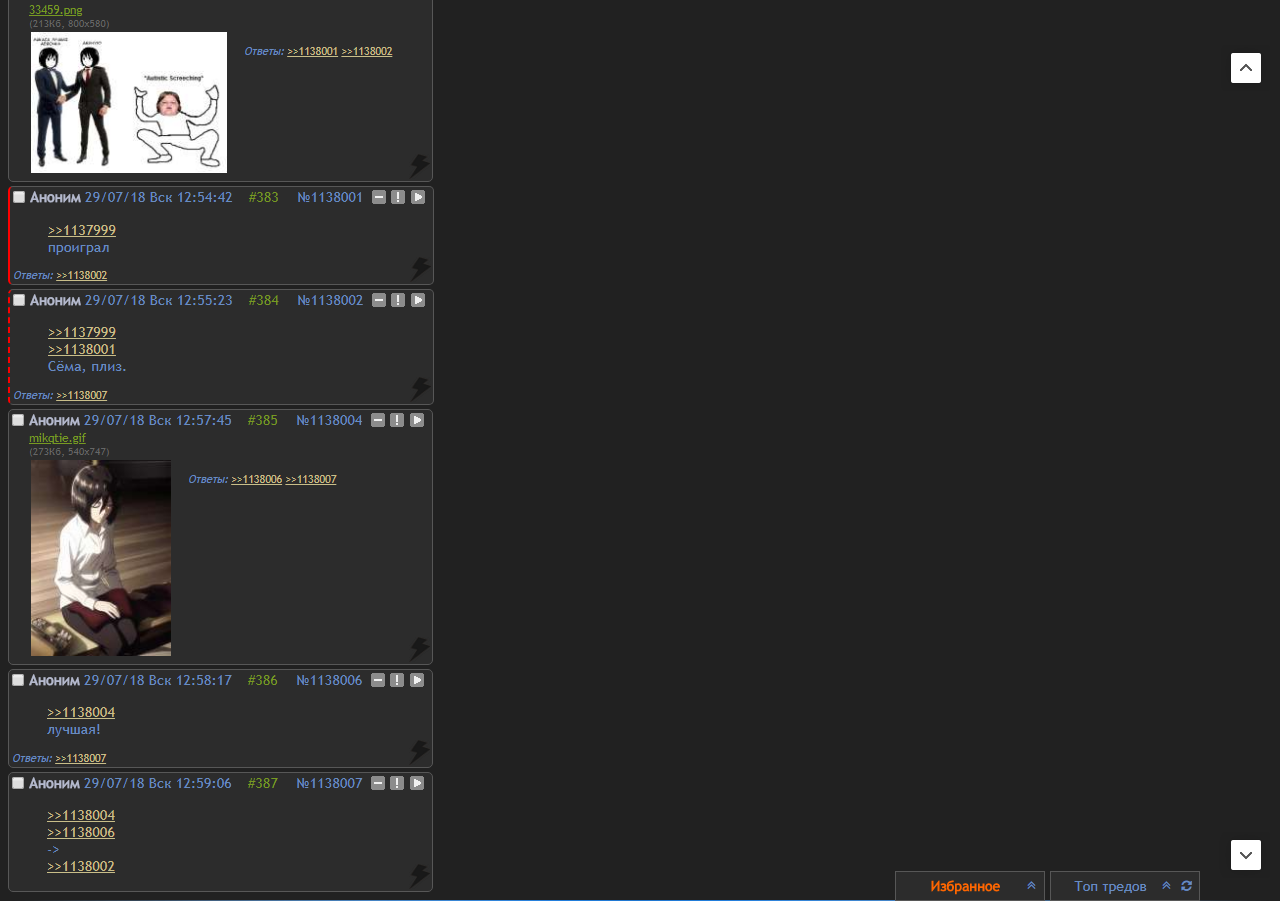The image size is (1280, 901).
Task: Report post №1138007 using the exclamation icon
Action: pos(397,783)
